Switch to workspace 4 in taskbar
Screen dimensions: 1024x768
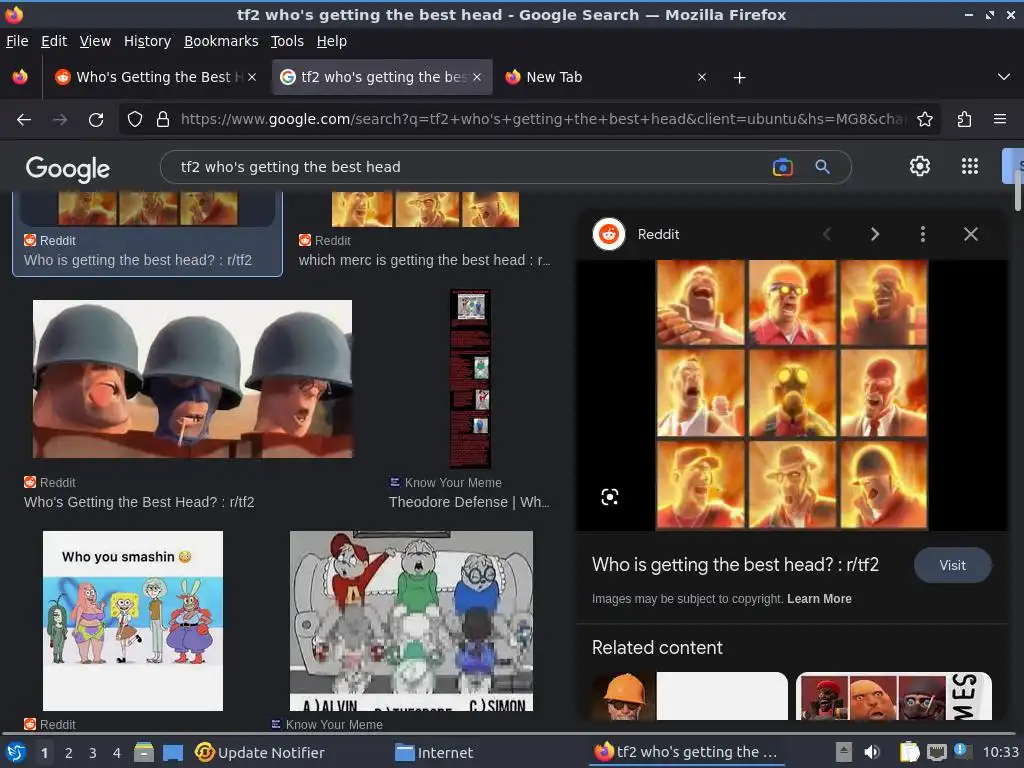tap(117, 753)
